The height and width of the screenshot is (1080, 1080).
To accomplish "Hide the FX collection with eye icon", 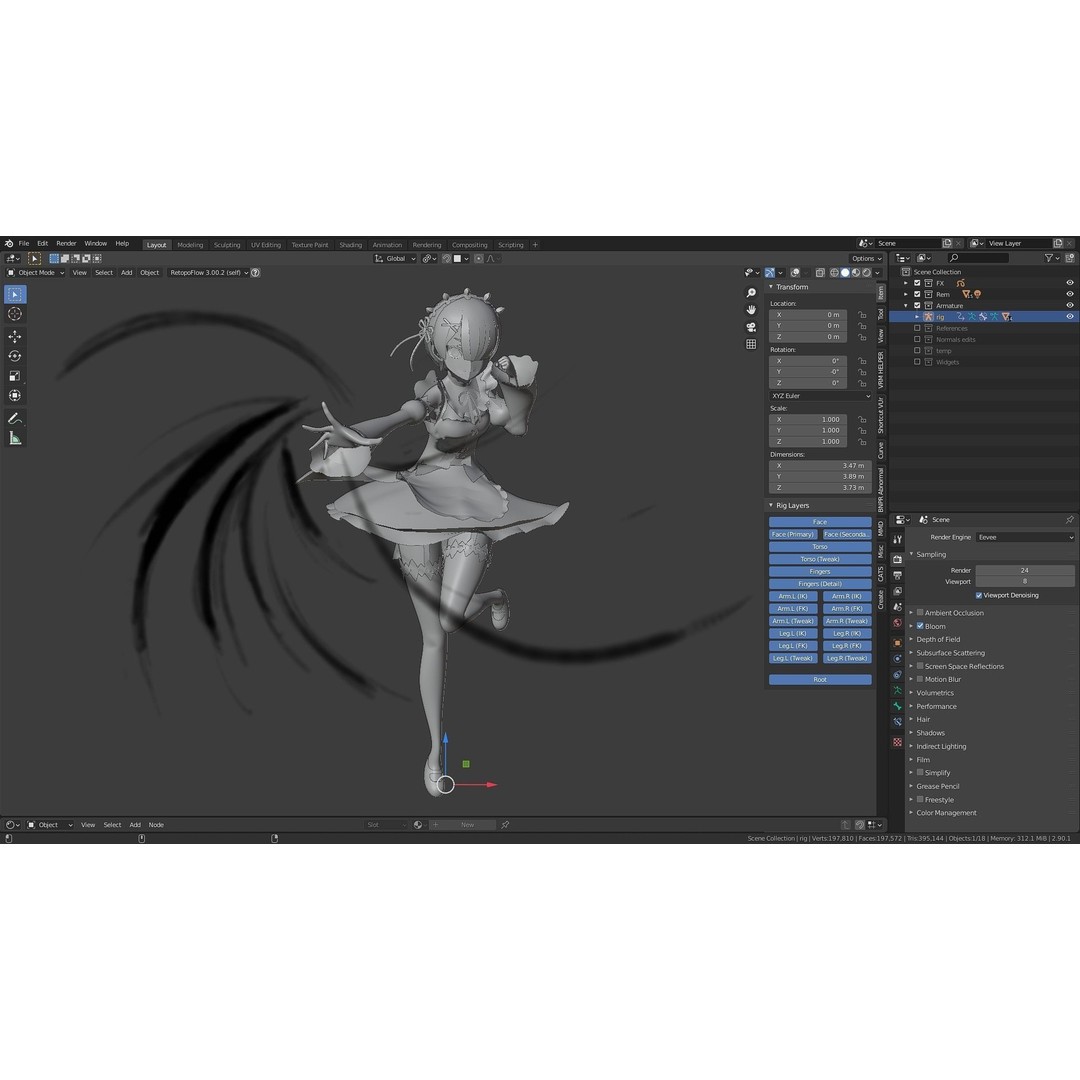I will tap(1070, 283).
